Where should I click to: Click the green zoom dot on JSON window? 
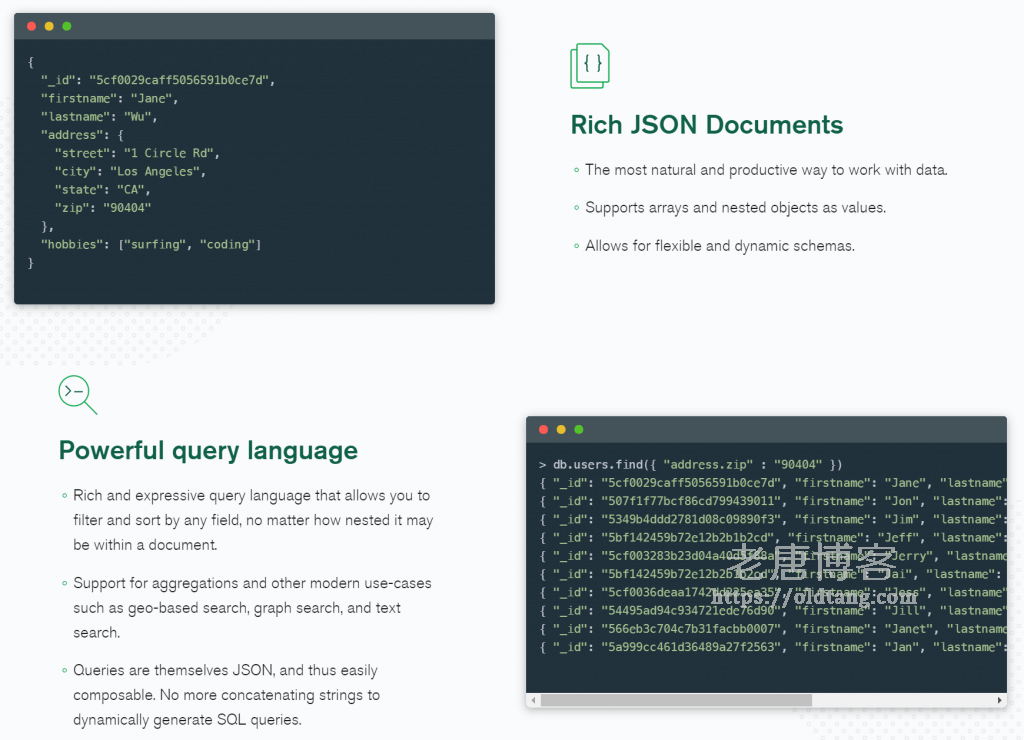(x=66, y=26)
